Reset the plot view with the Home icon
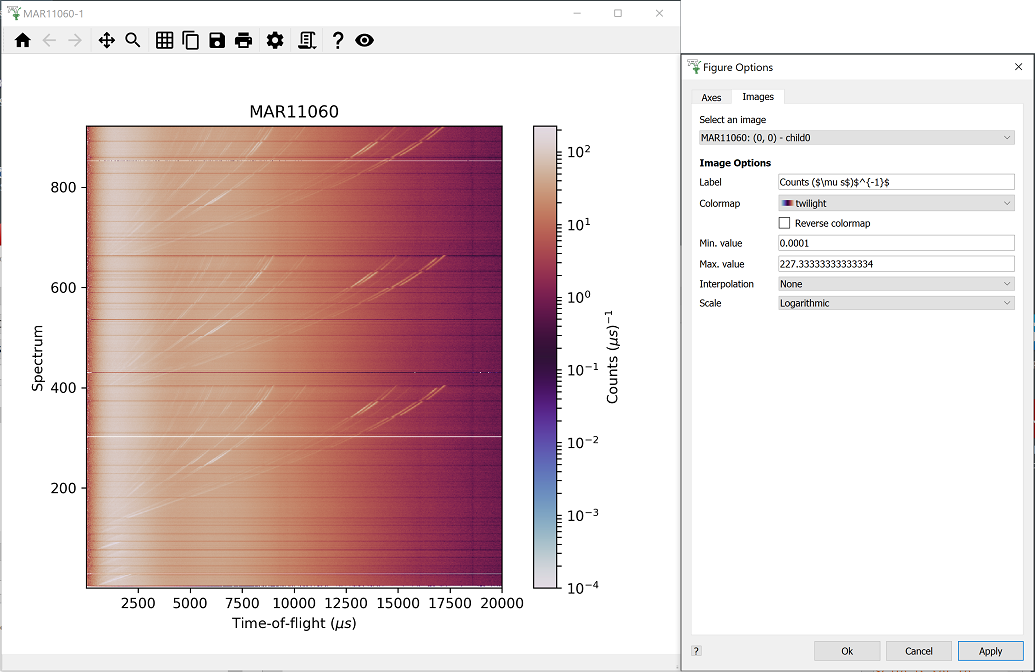1035x672 pixels. click(x=22, y=40)
